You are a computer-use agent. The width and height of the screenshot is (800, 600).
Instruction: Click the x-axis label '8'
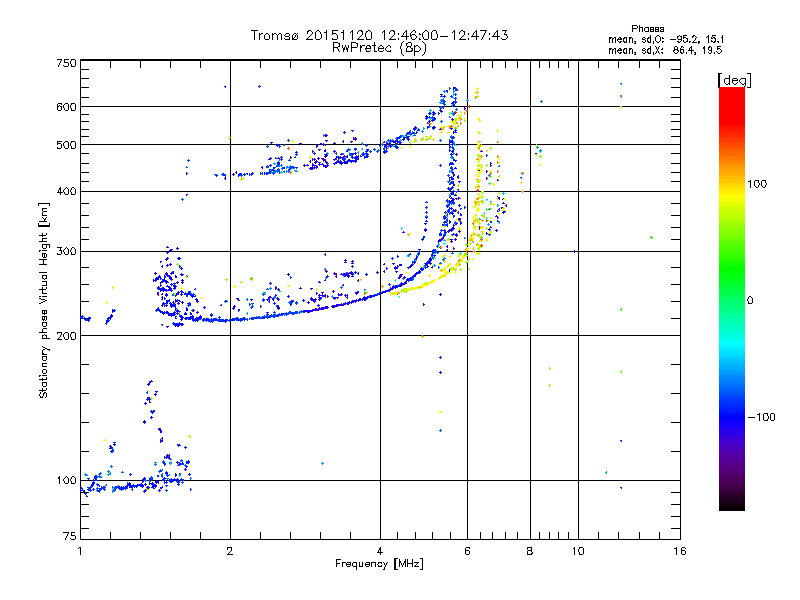click(530, 551)
